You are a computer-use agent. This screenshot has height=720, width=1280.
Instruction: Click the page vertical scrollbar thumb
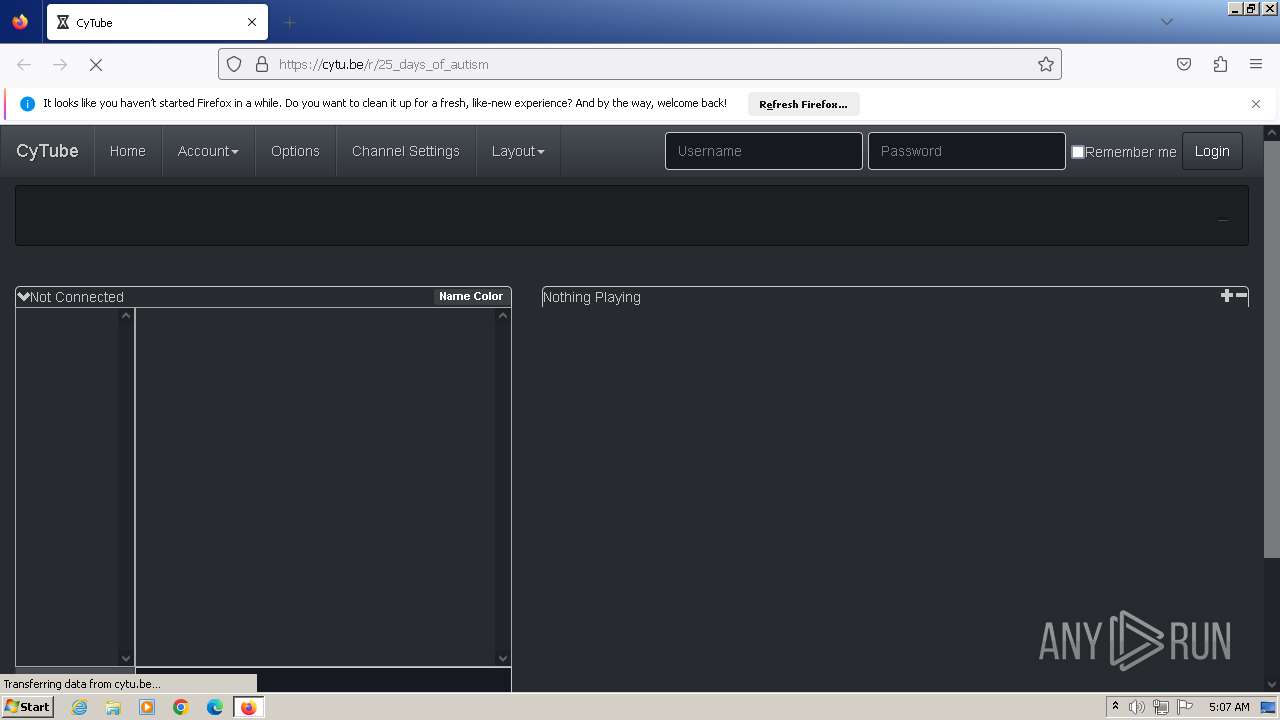point(1272,349)
